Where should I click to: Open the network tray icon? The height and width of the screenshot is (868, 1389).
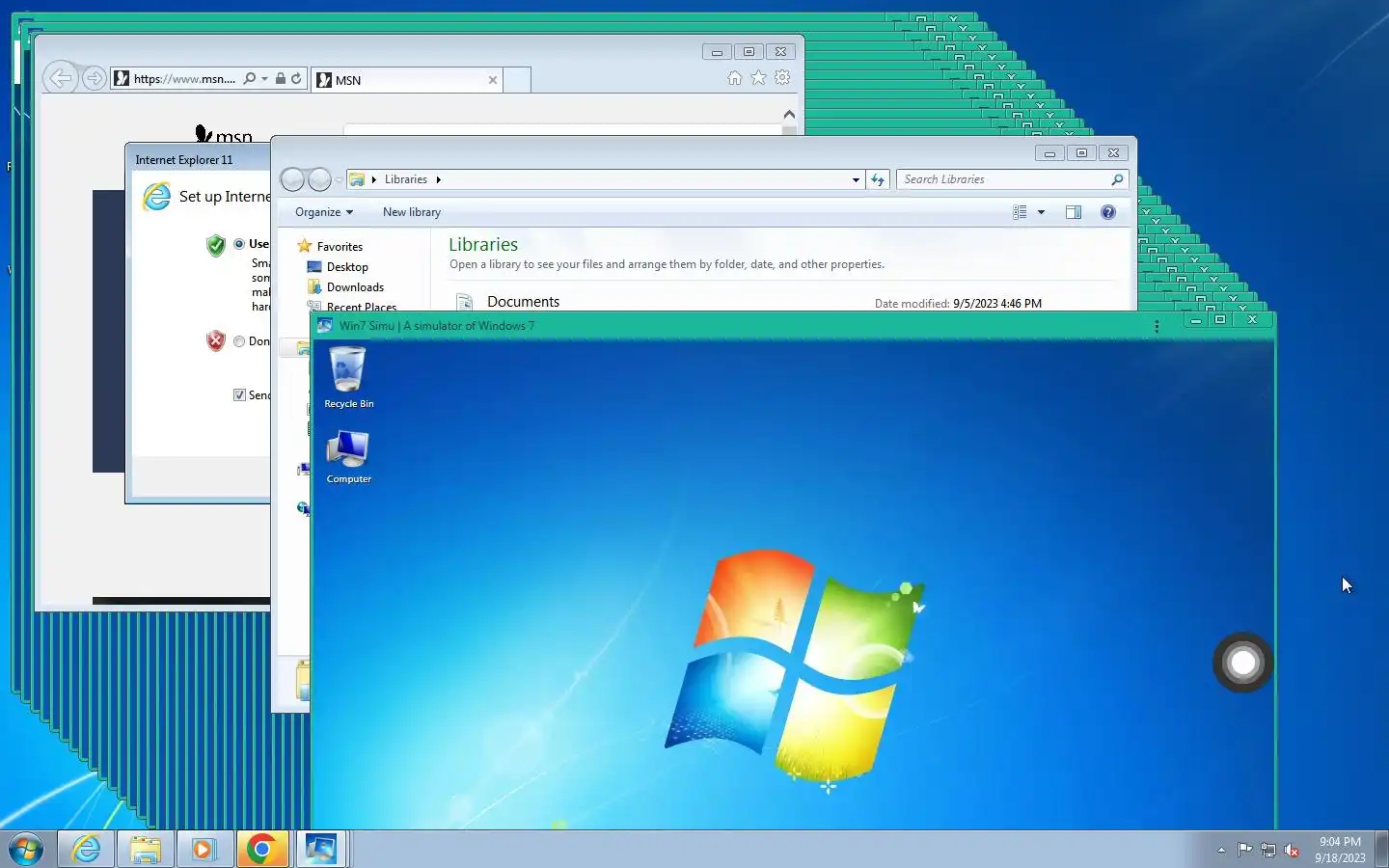click(x=1268, y=850)
